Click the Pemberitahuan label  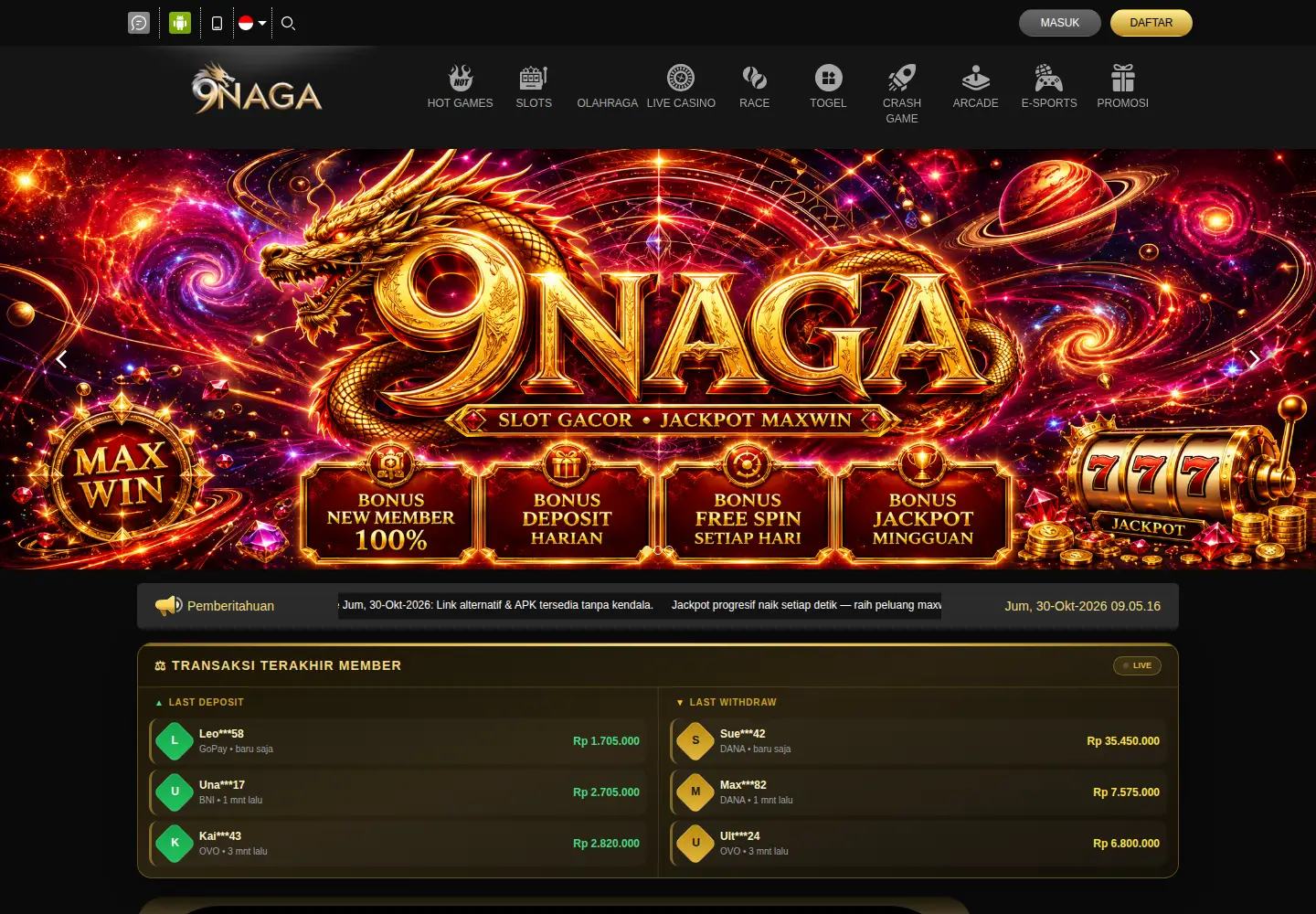coord(230,606)
